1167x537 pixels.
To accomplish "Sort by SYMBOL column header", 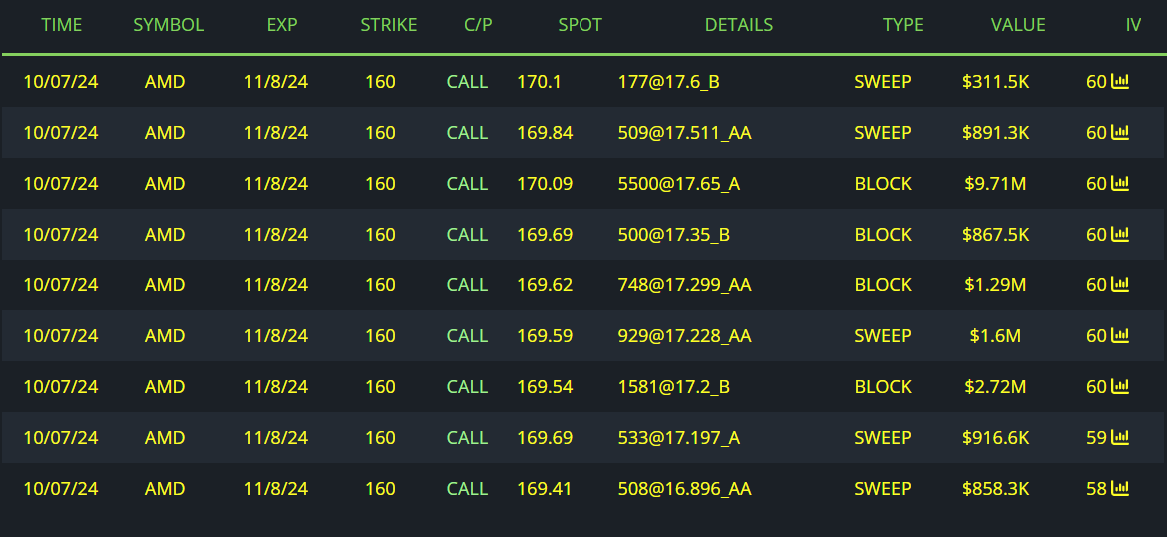I will tap(168, 25).
